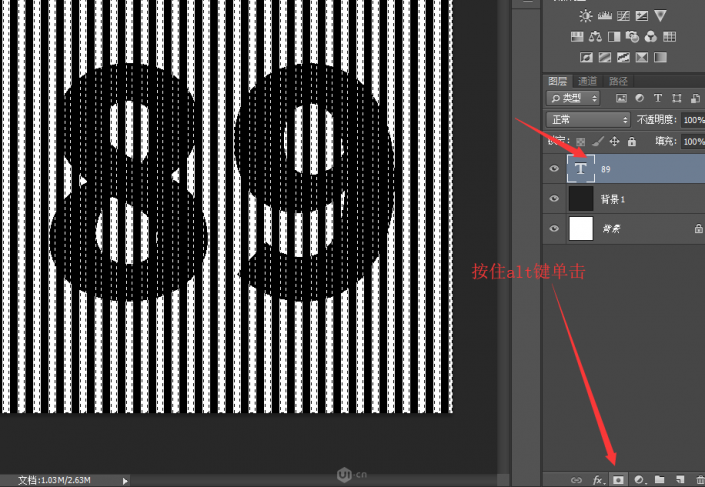The image size is (705, 487).
Task: Hide the 89 text layer
Action: 554,169
